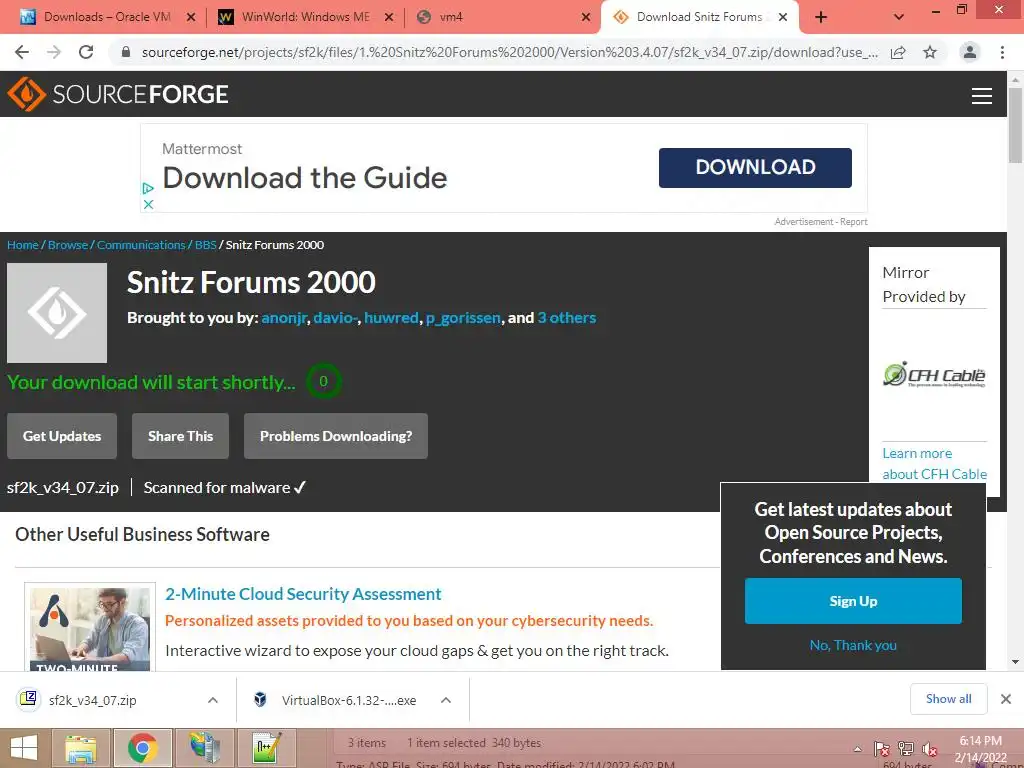
Task: Click Show all downloads
Action: pyautogui.click(x=948, y=699)
